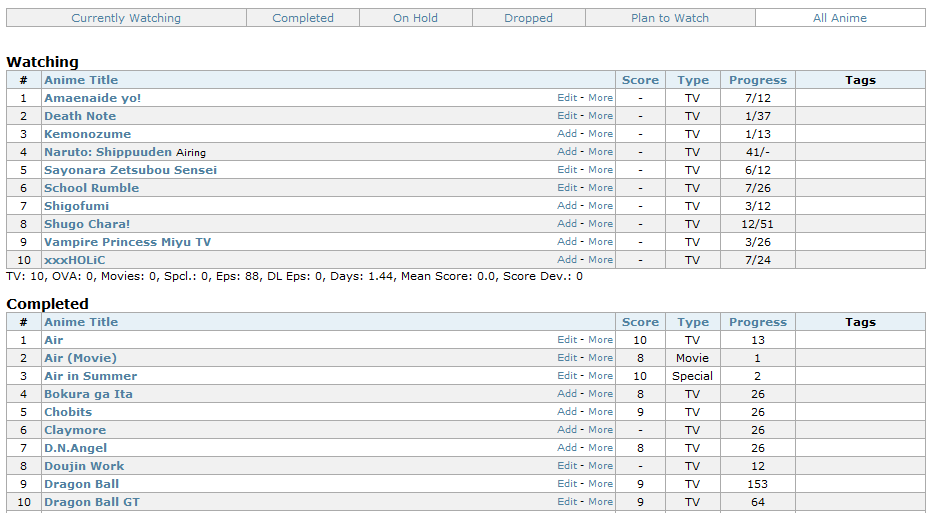Expand More for School Rumble

(x=600, y=187)
